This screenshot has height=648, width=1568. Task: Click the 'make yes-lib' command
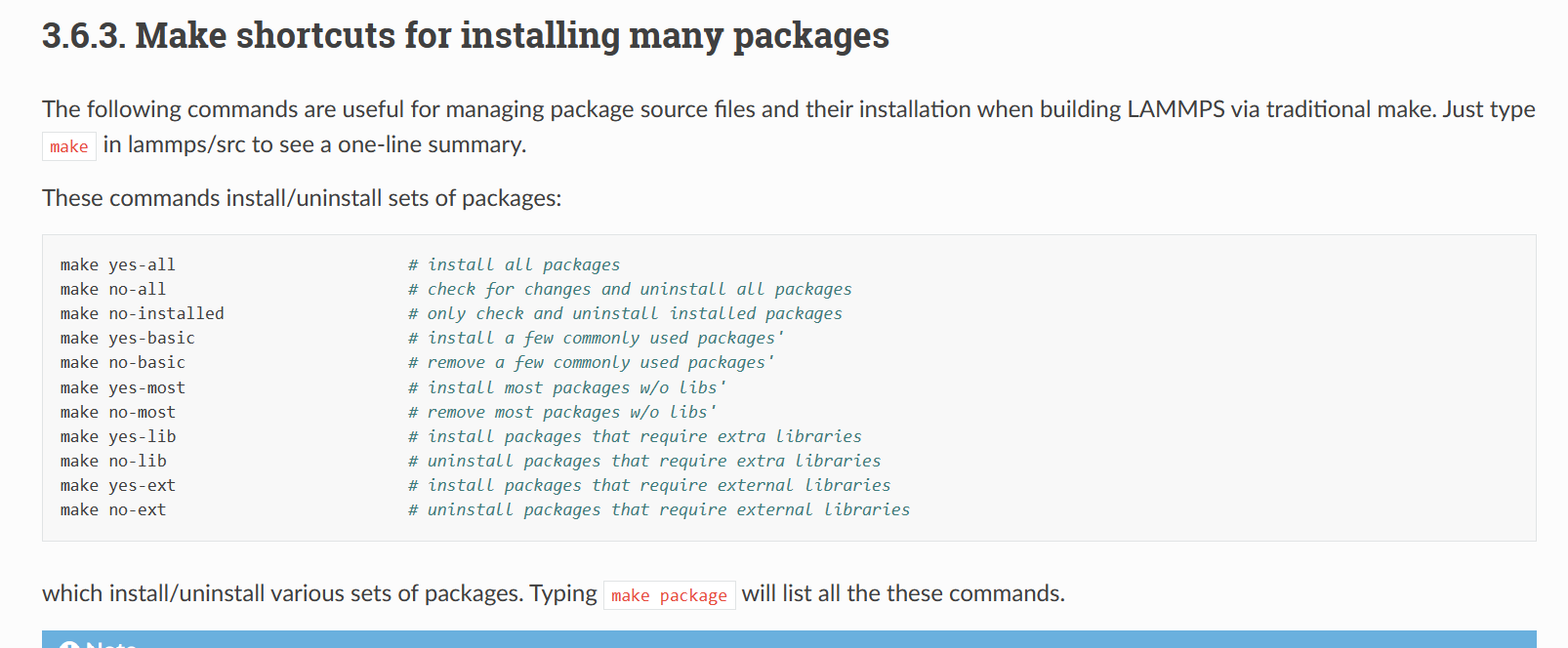coord(118,436)
